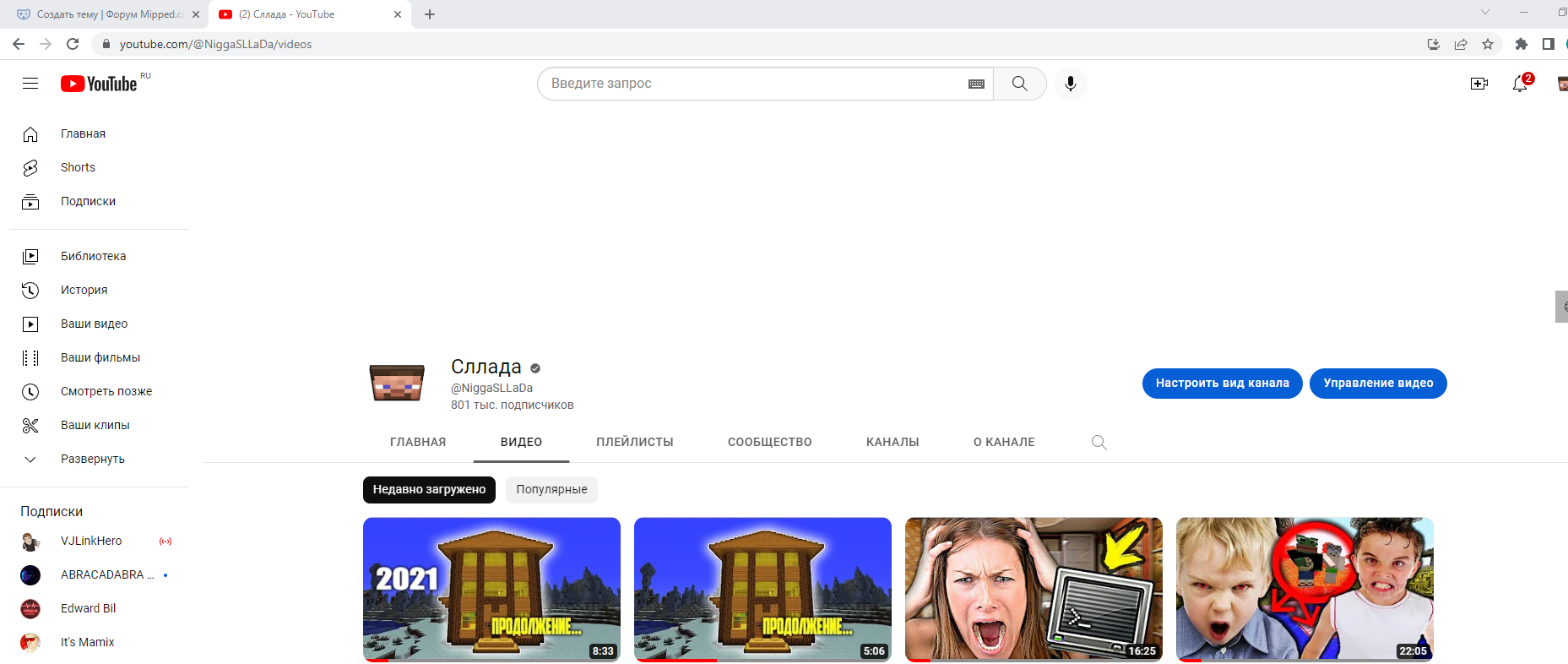Click the search magnifier button

point(1020,84)
